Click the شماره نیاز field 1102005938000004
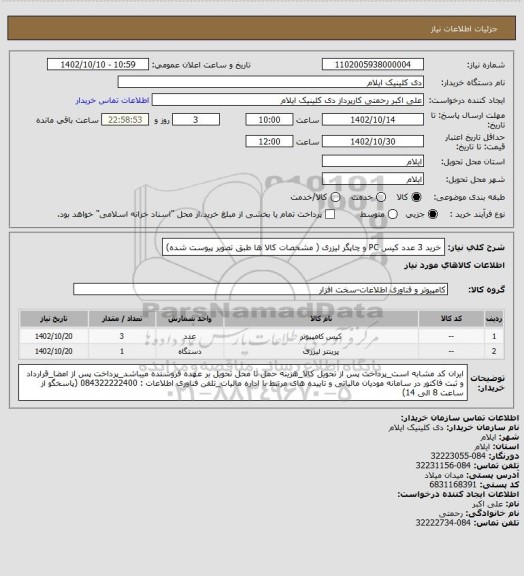The width and height of the screenshot is (524, 576). click(x=373, y=64)
